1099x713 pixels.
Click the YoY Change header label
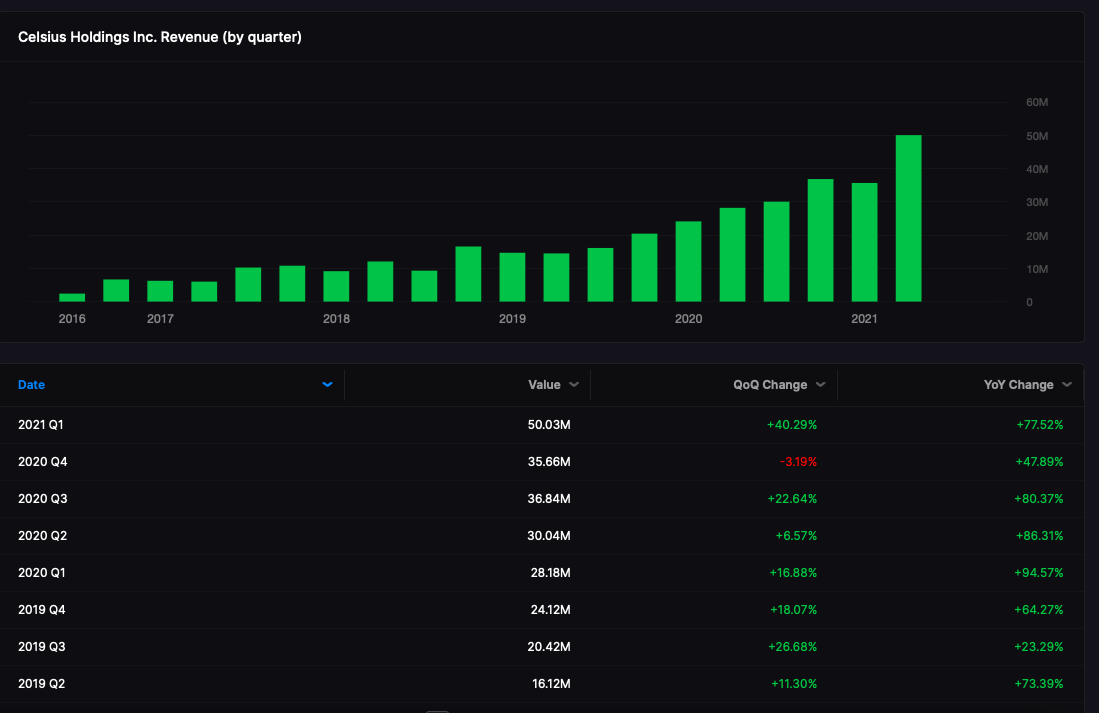click(1018, 384)
